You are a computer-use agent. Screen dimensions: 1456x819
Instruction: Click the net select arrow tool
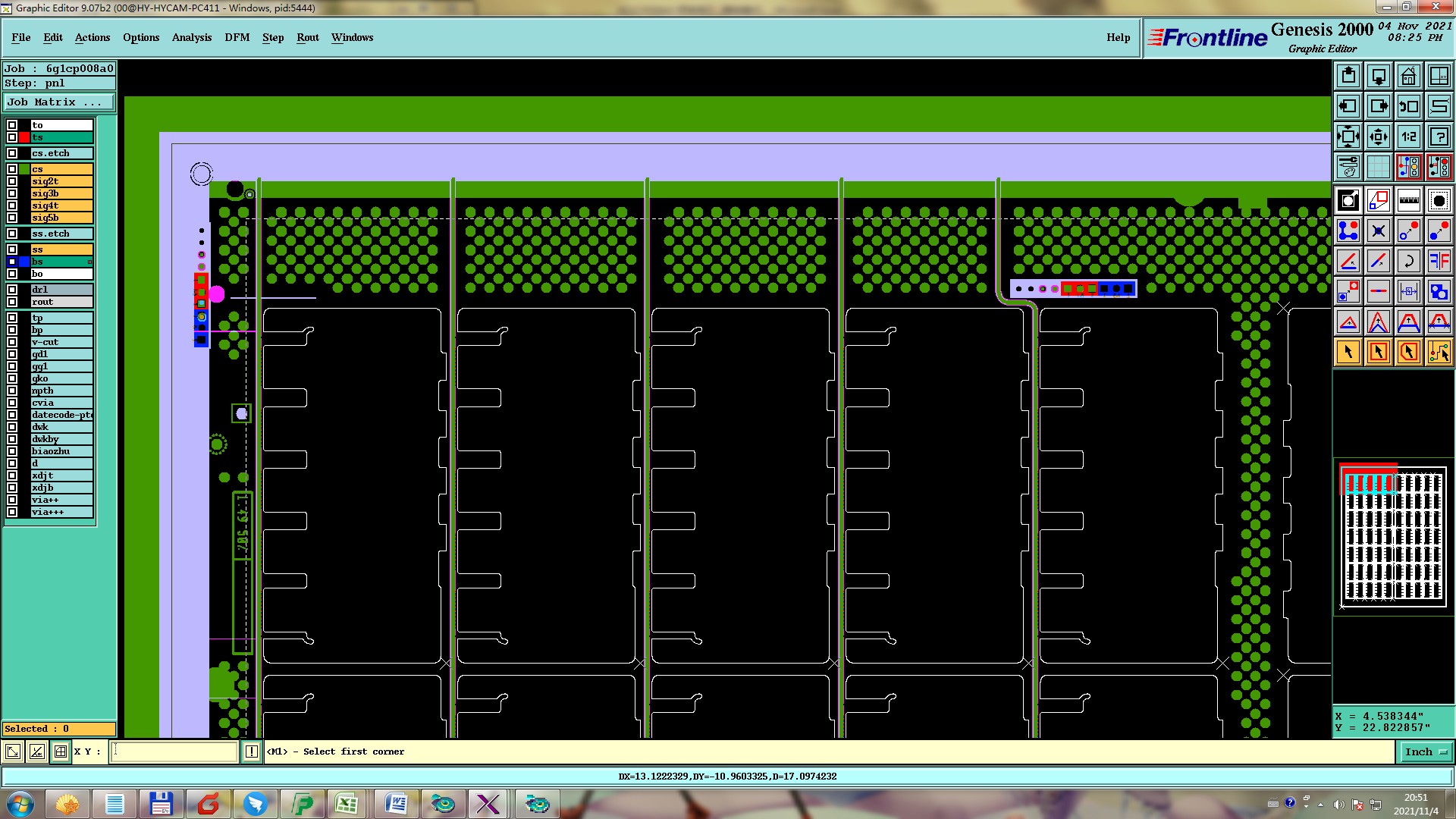click(x=1439, y=352)
